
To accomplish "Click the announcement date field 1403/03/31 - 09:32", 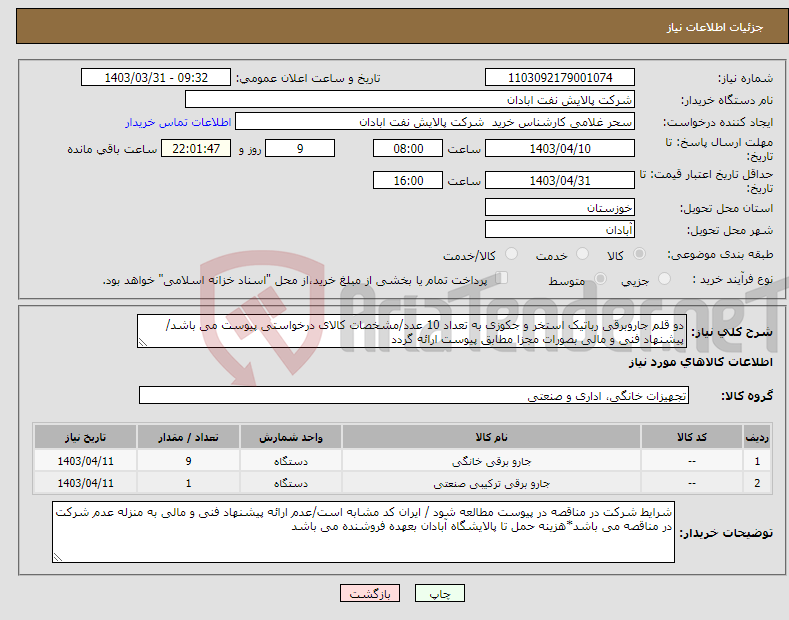I will click(x=155, y=78).
